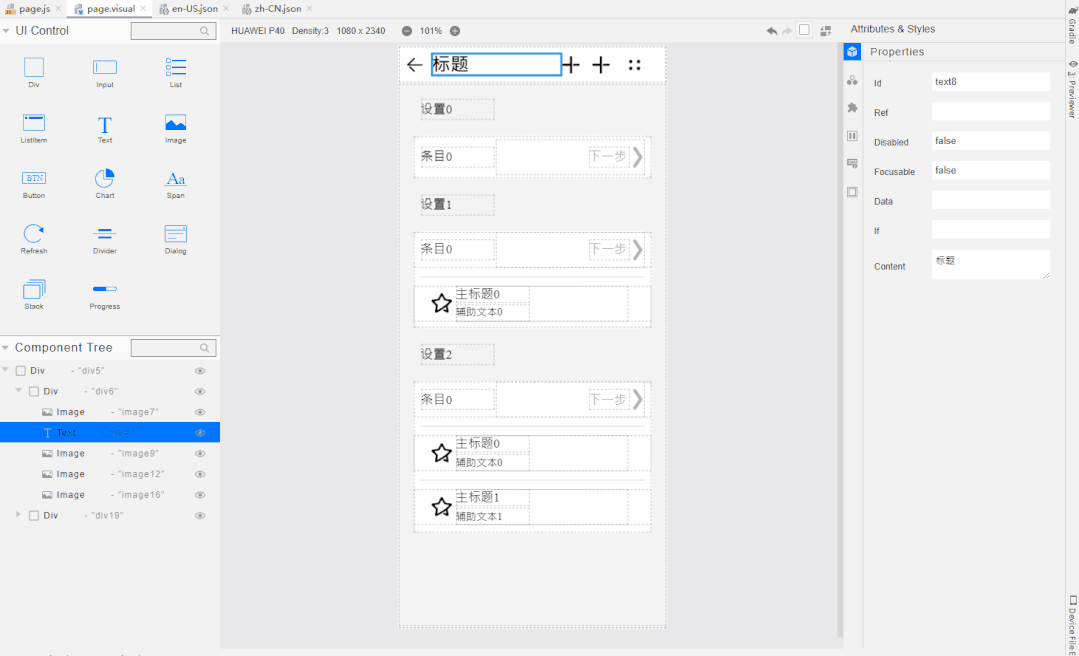1079x656 pixels.
Task: Open the Properties cube icon tab
Action: tap(852, 52)
